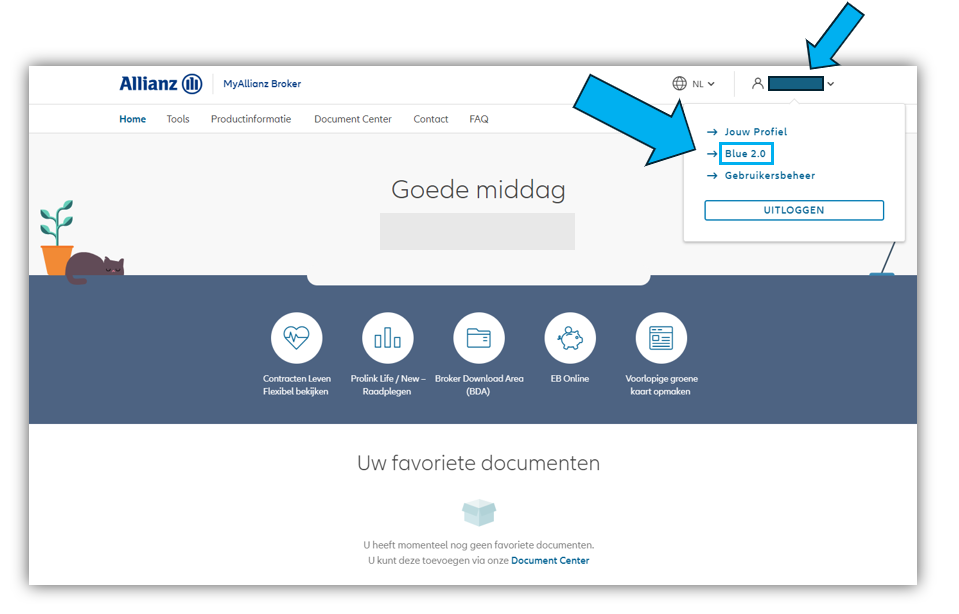Open Contracten Leven Flexibel bekijken
This screenshot has width=959, height=614.
(x=296, y=337)
